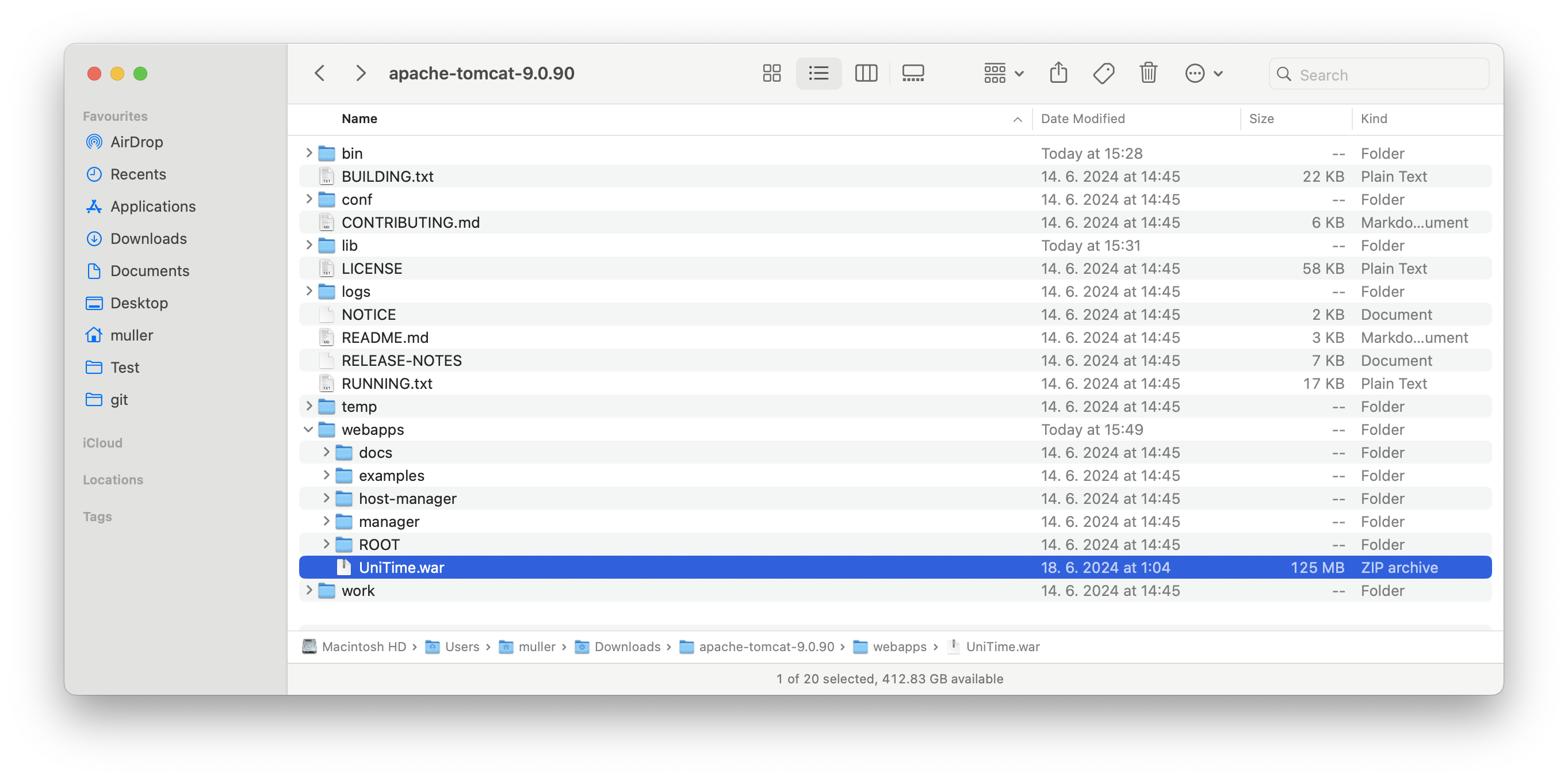Click the delete icon
Image resolution: width=1568 pixels, height=780 pixels.
tap(1151, 72)
